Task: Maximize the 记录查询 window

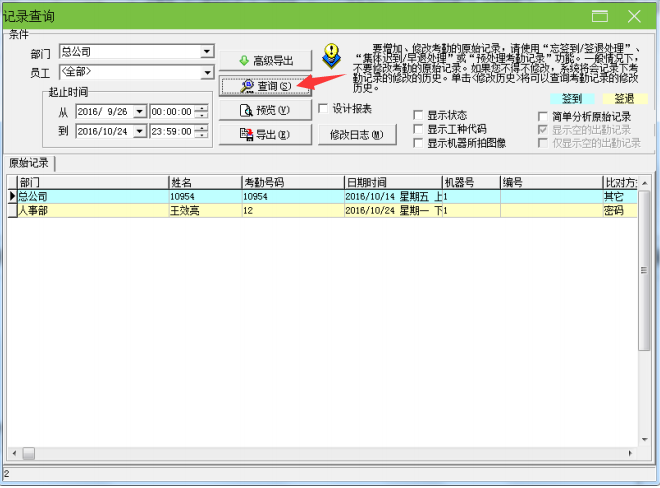Action: coord(600,16)
